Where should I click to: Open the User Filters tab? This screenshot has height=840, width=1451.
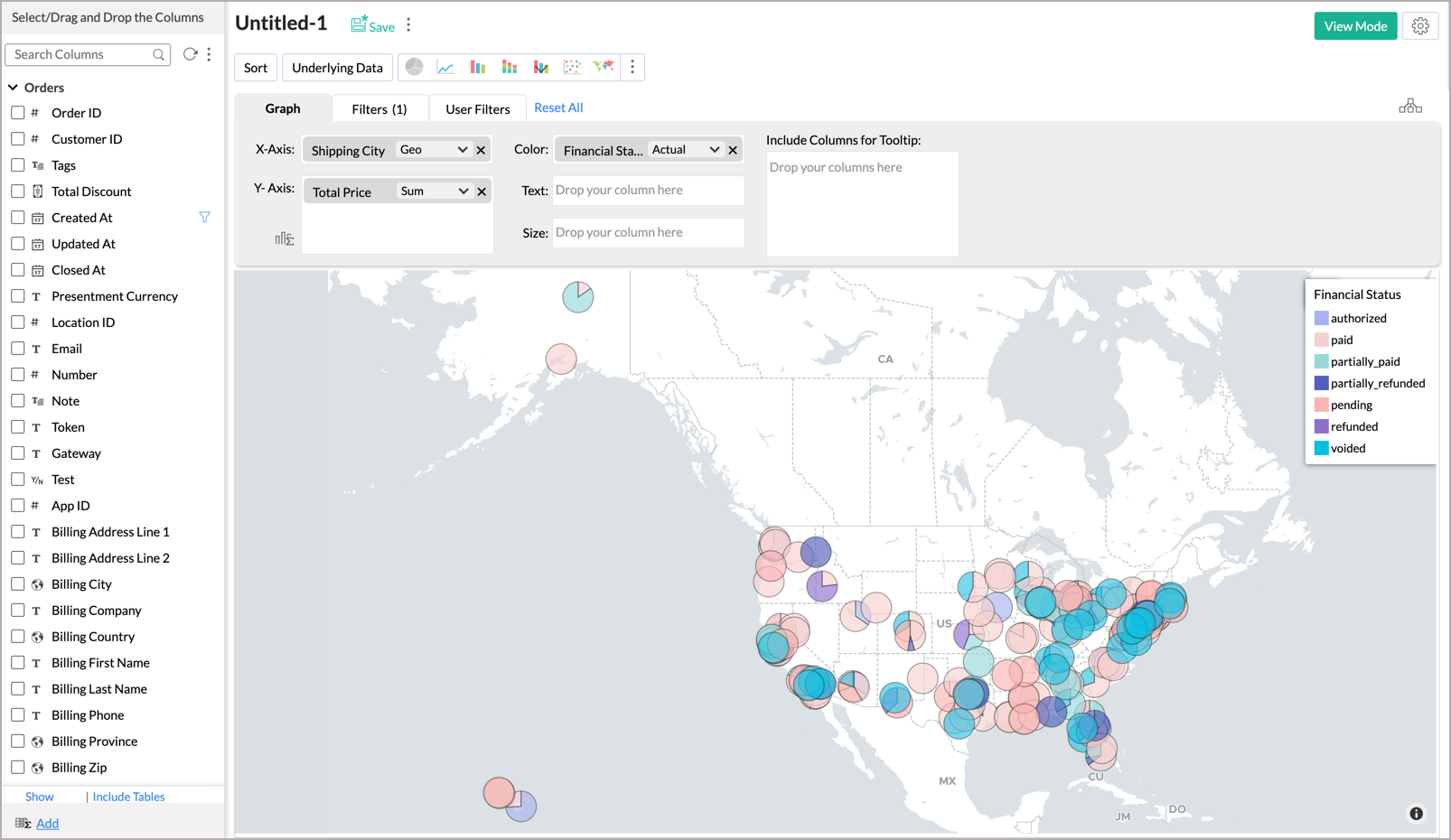click(x=477, y=109)
